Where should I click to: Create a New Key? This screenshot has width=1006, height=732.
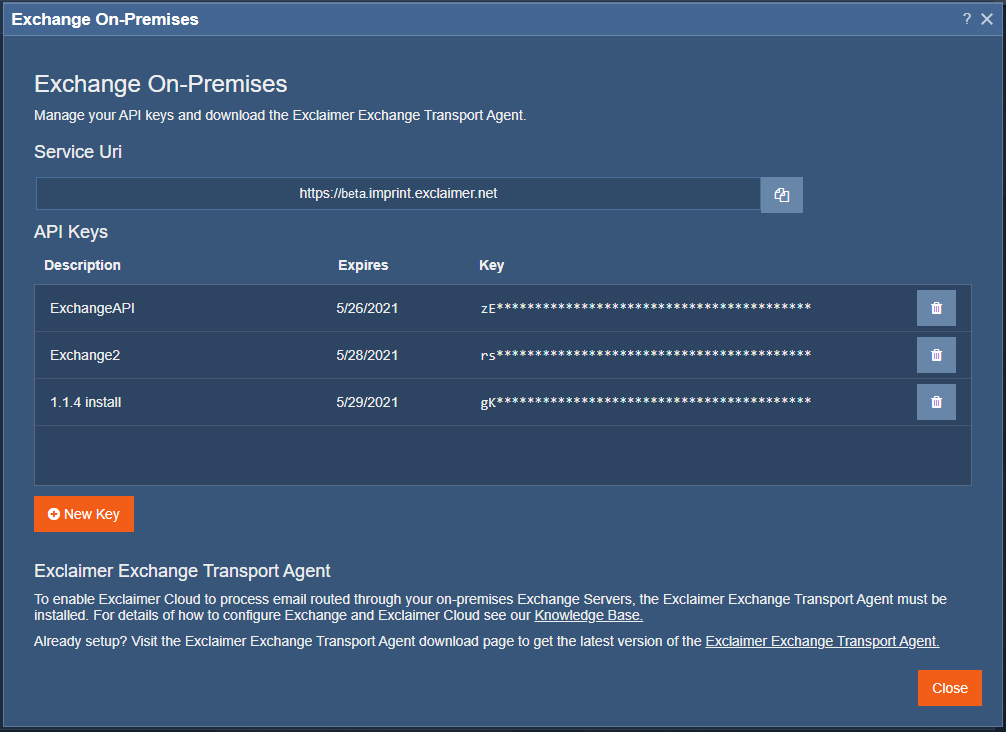tap(84, 514)
